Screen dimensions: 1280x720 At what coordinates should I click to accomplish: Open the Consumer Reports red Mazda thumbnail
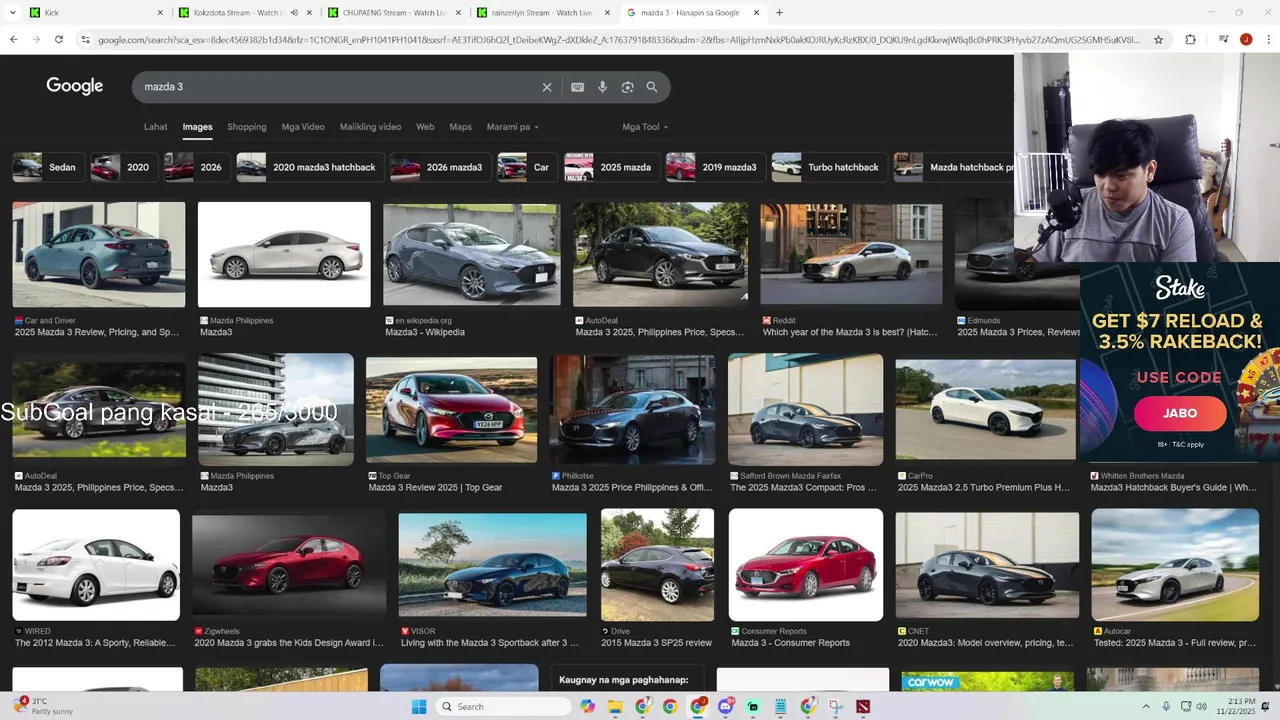(806, 565)
